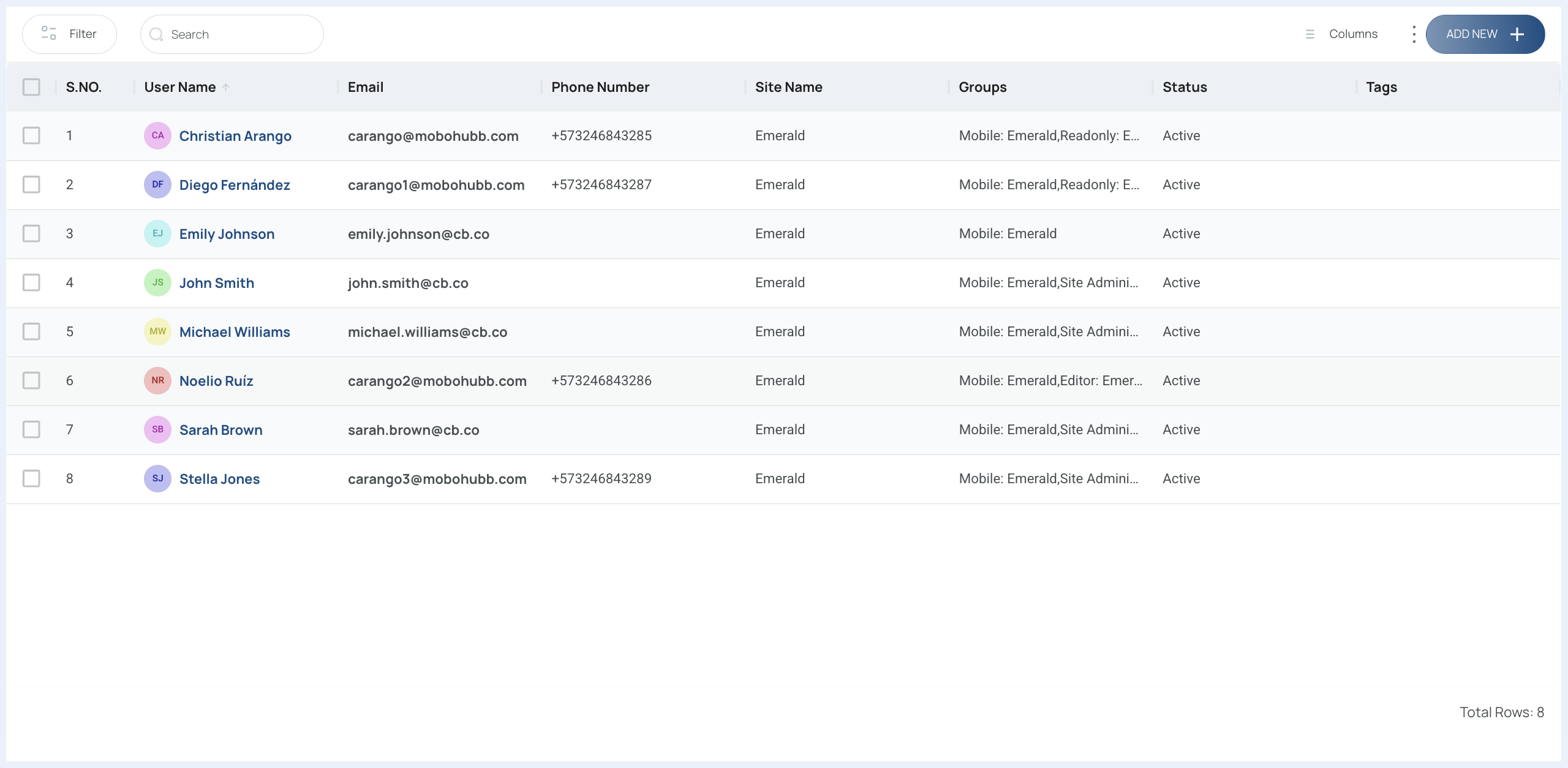
Task: Click Groups cell in Emily Johnson row
Action: tap(1008, 233)
